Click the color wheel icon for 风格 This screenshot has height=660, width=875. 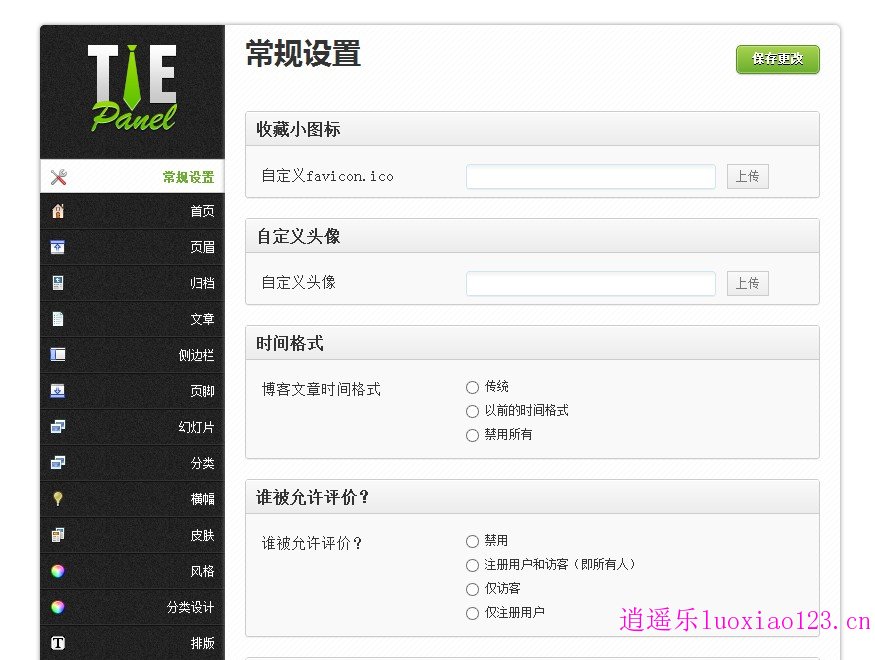pyautogui.click(x=57, y=571)
